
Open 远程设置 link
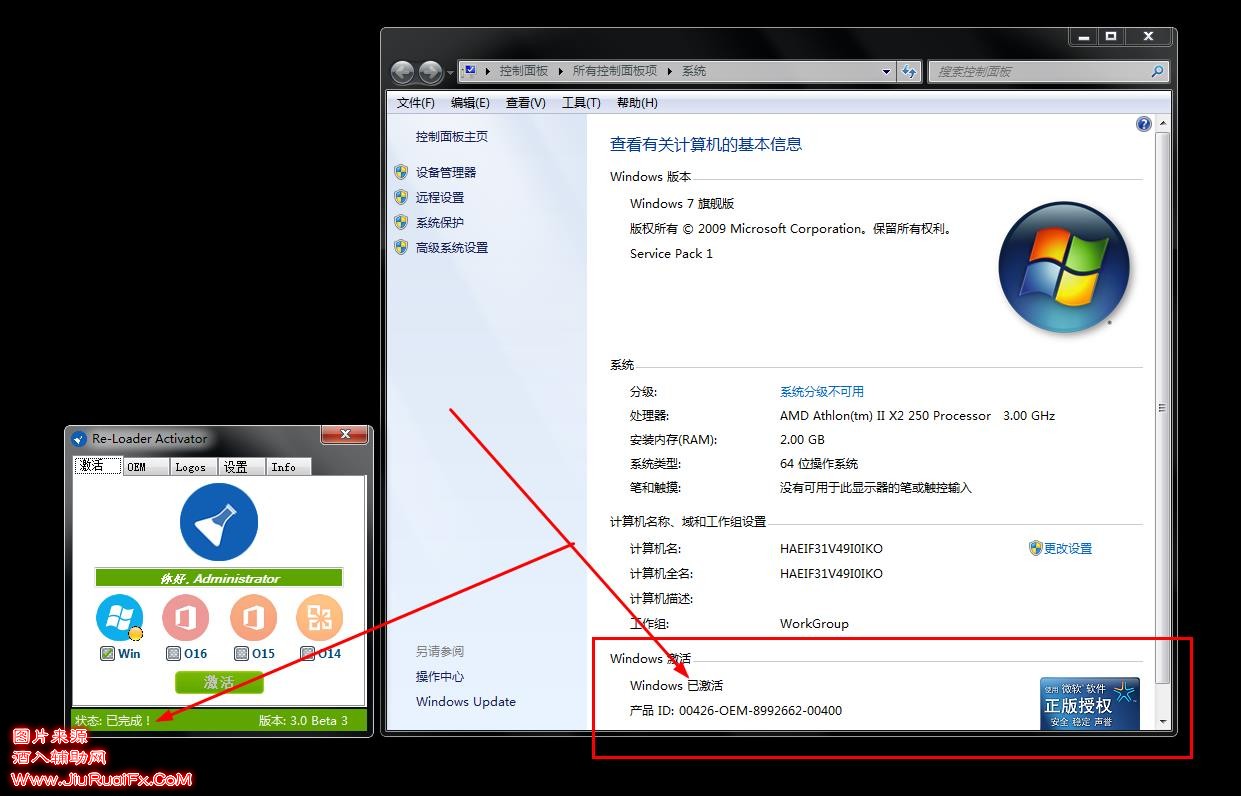(440, 197)
